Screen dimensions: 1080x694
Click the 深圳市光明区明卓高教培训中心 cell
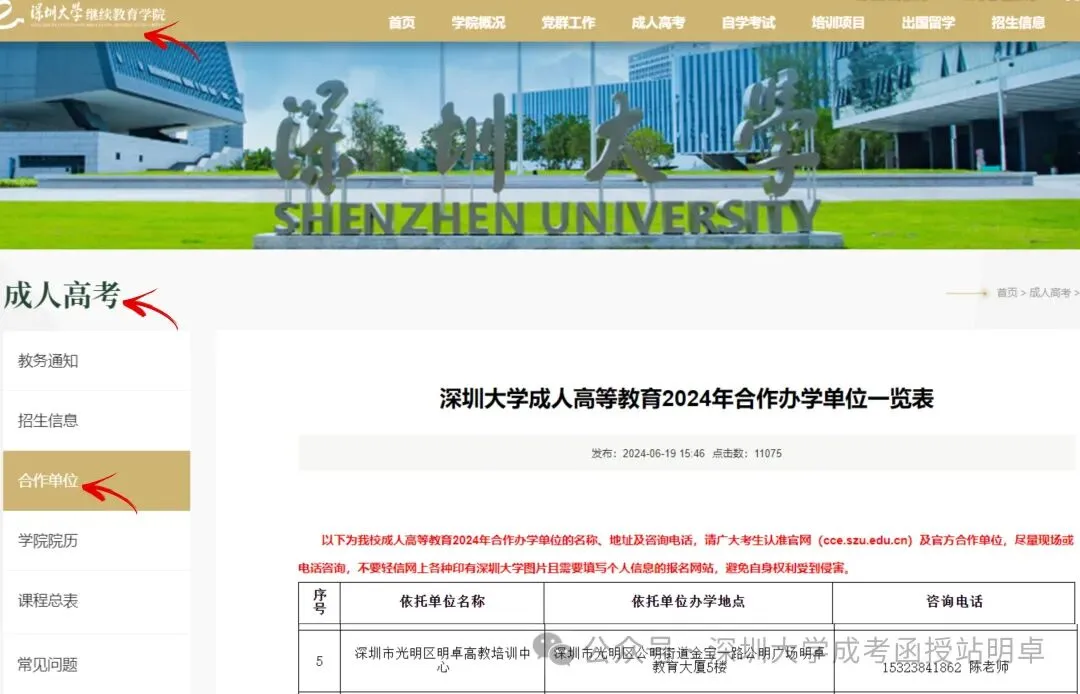point(442,660)
